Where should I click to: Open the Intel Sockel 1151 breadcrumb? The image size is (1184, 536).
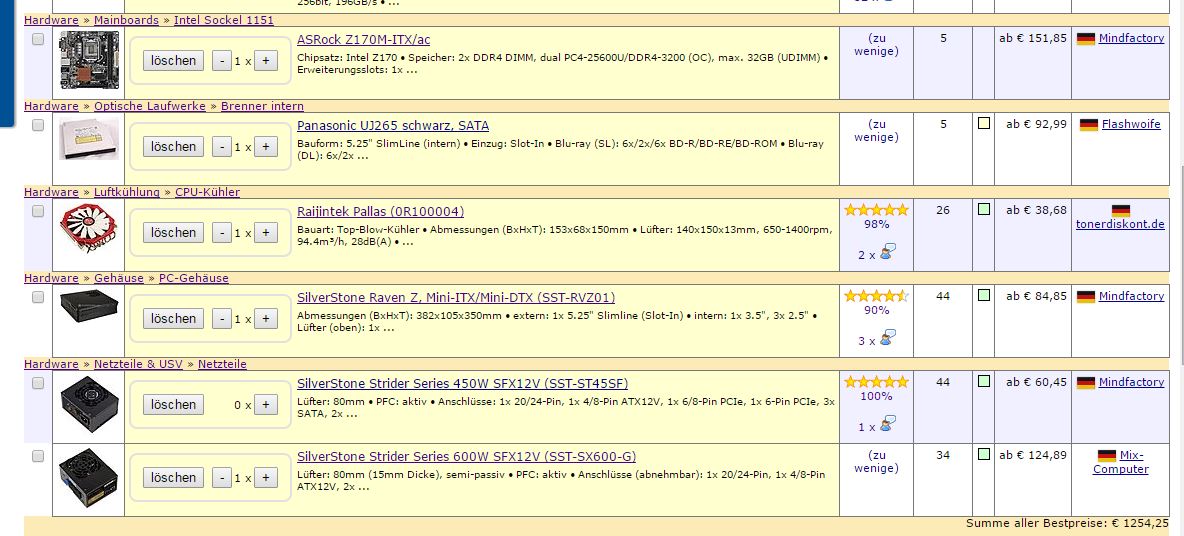click(x=224, y=20)
